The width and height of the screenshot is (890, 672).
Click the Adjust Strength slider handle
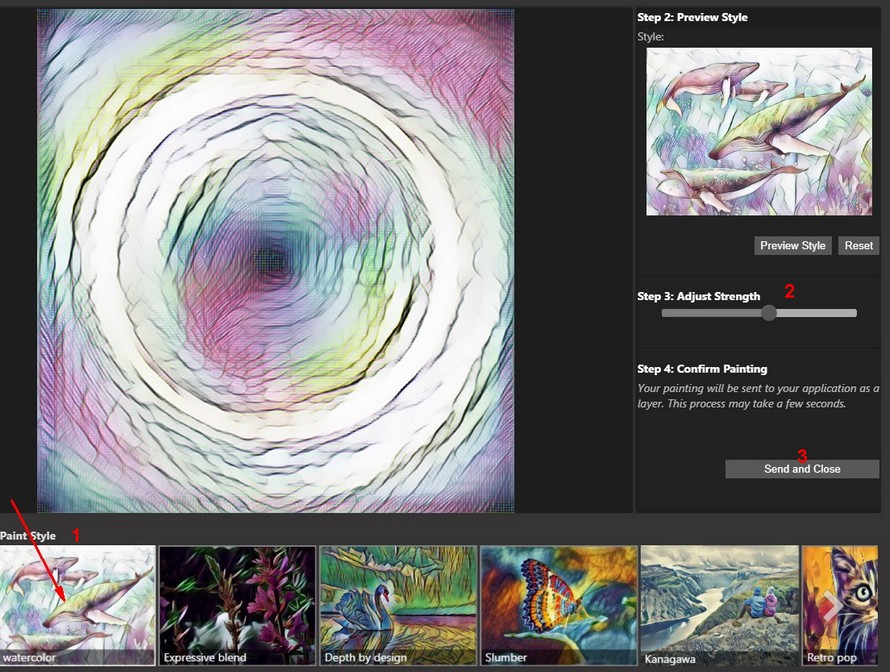[x=769, y=313]
